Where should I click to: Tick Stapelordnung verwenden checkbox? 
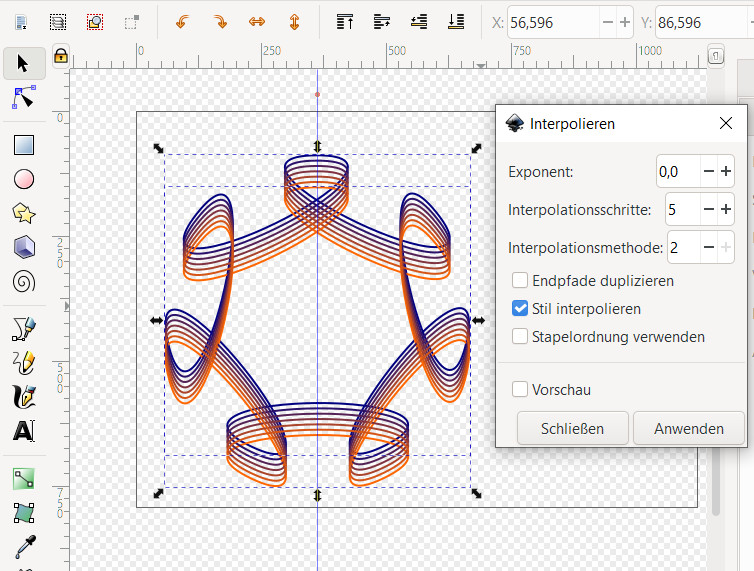pyautogui.click(x=520, y=337)
